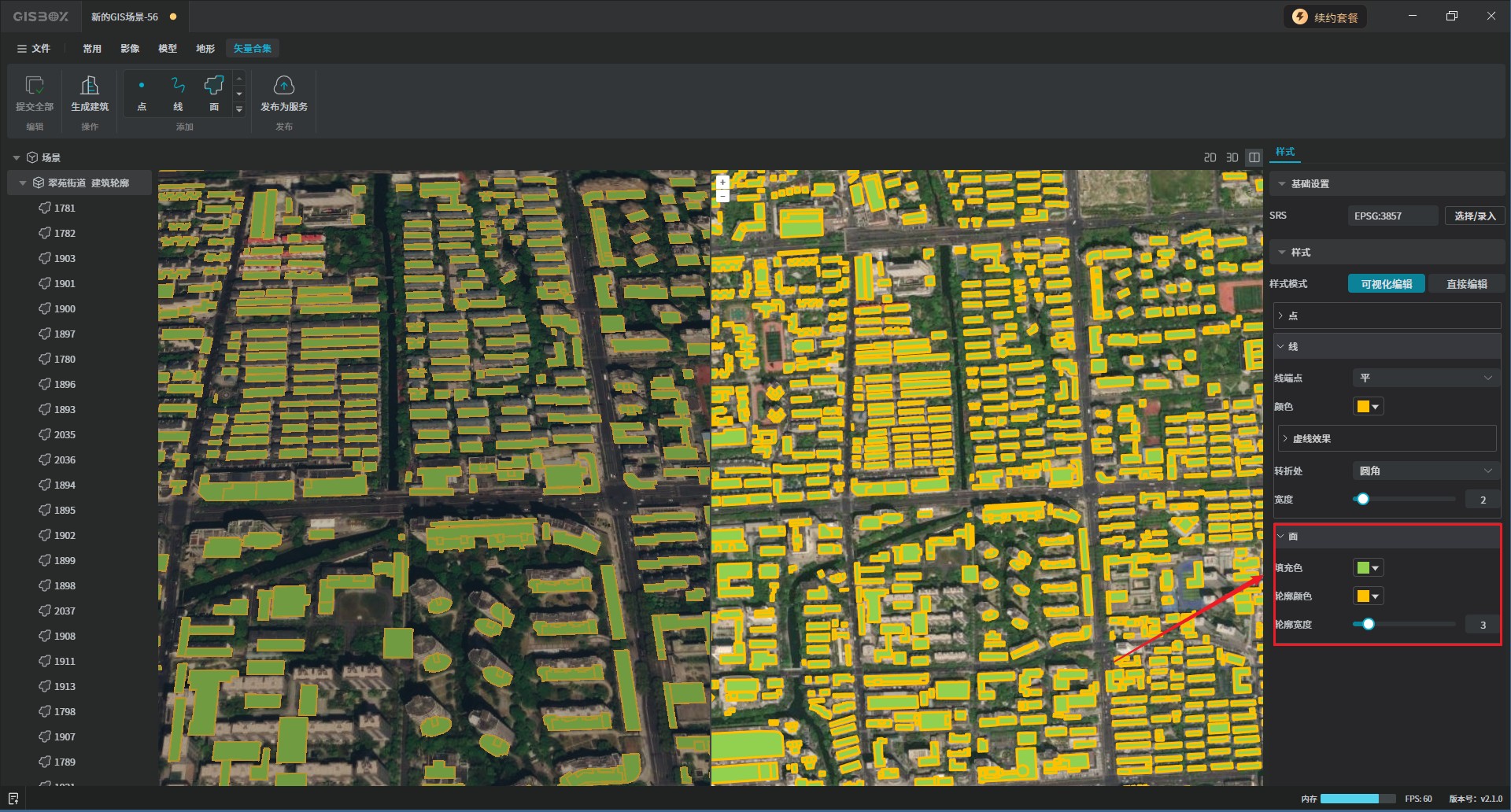Select the 线 line drawing tool
Image resolution: width=1511 pixels, height=812 pixels.
178,86
